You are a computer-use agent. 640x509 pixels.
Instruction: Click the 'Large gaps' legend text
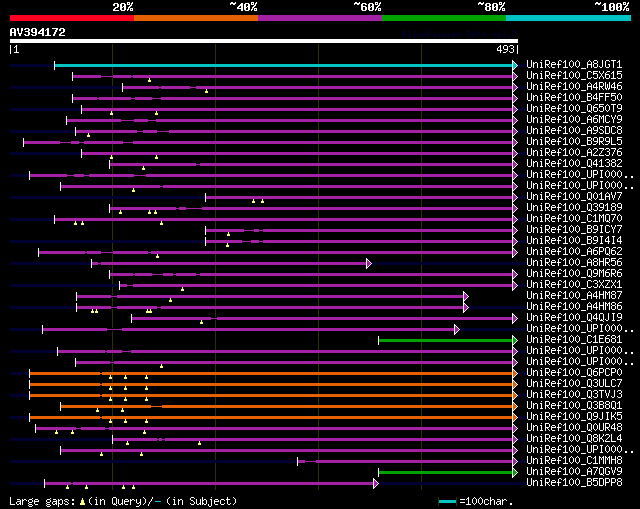(x=42, y=501)
